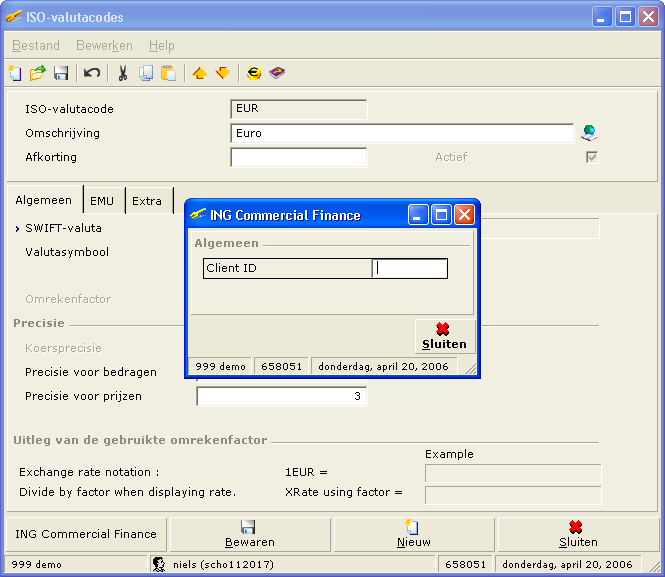Open the Help menu

tap(162, 45)
